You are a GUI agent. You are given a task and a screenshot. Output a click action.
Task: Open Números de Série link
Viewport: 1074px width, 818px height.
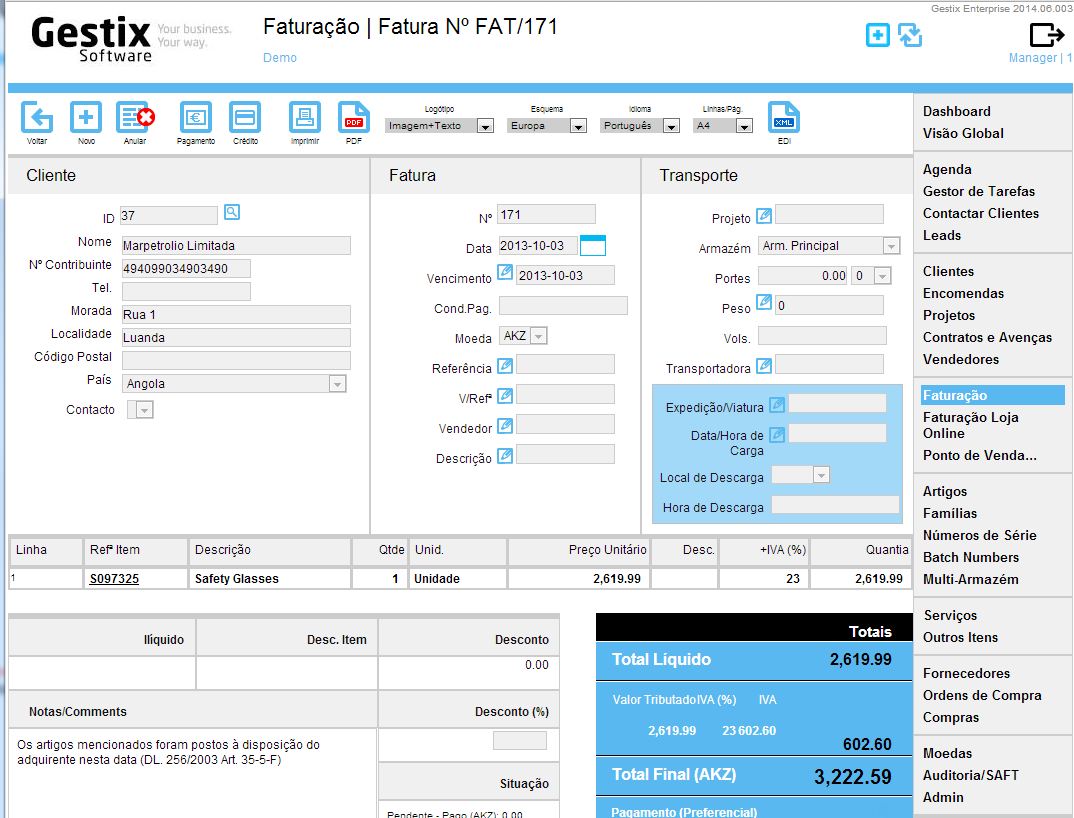click(979, 535)
